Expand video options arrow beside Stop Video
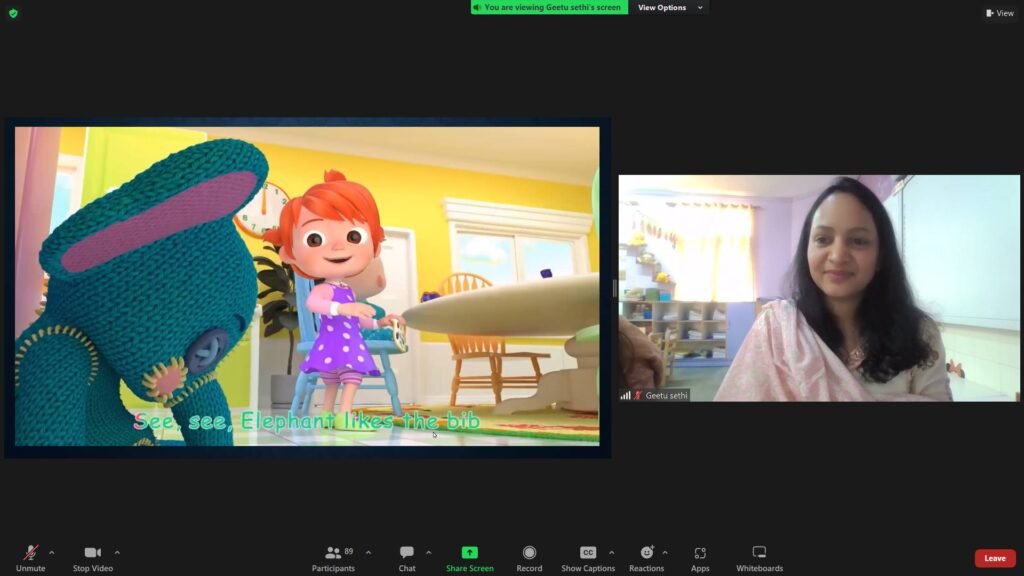The height and width of the screenshot is (576, 1024). (117, 552)
